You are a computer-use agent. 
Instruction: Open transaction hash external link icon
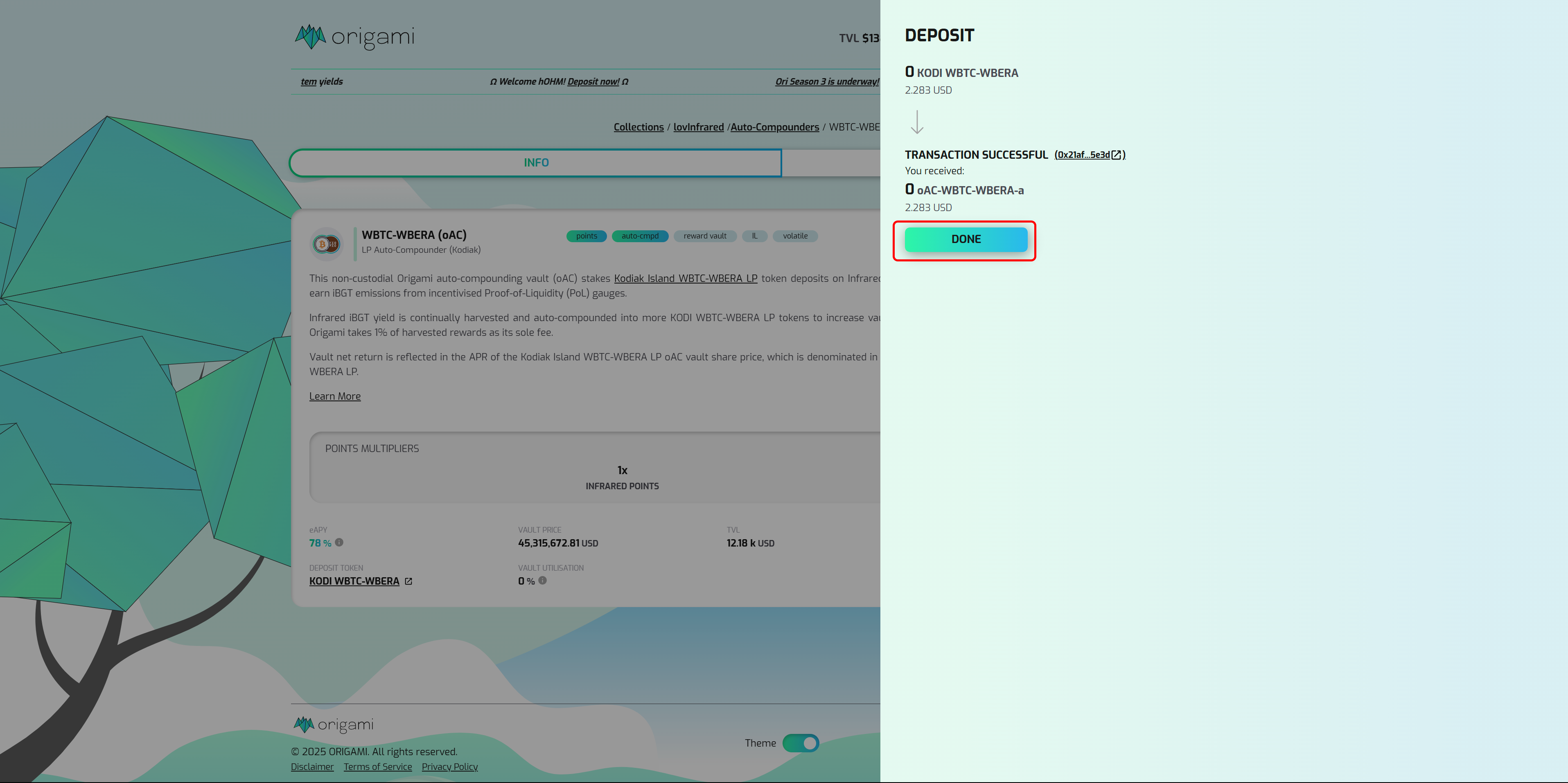point(1116,155)
